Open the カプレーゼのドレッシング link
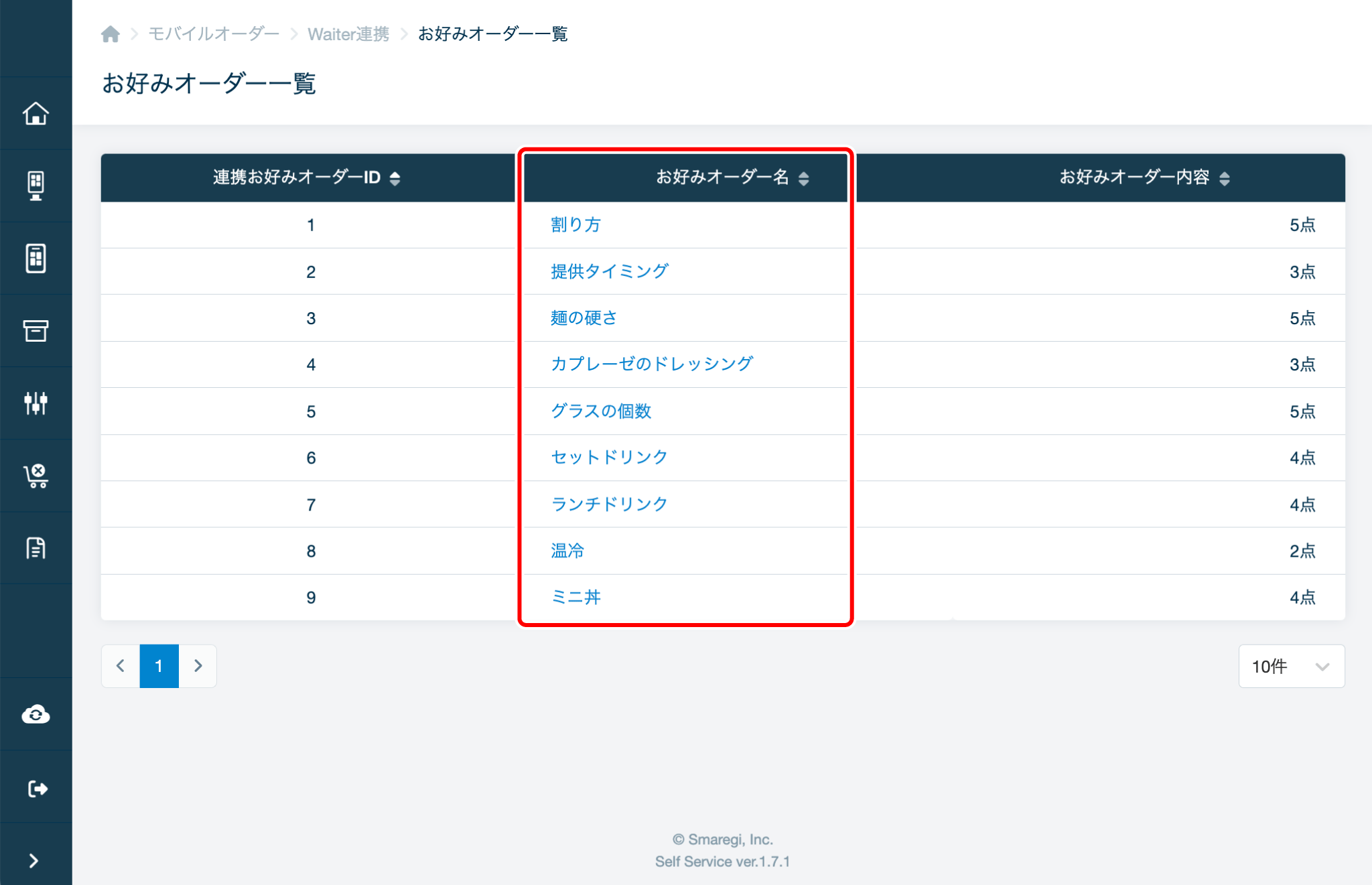The width and height of the screenshot is (1372, 885). coord(652,364)
